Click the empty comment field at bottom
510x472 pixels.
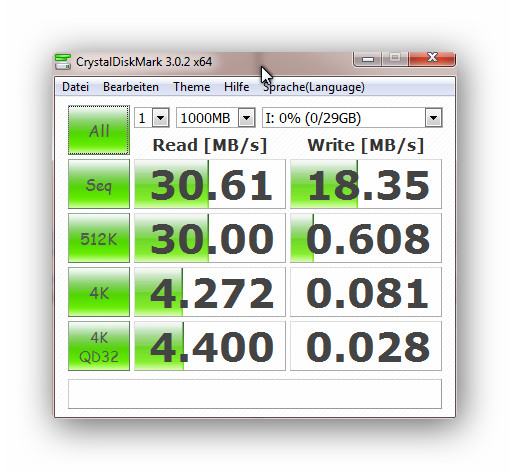click(255, 394)
